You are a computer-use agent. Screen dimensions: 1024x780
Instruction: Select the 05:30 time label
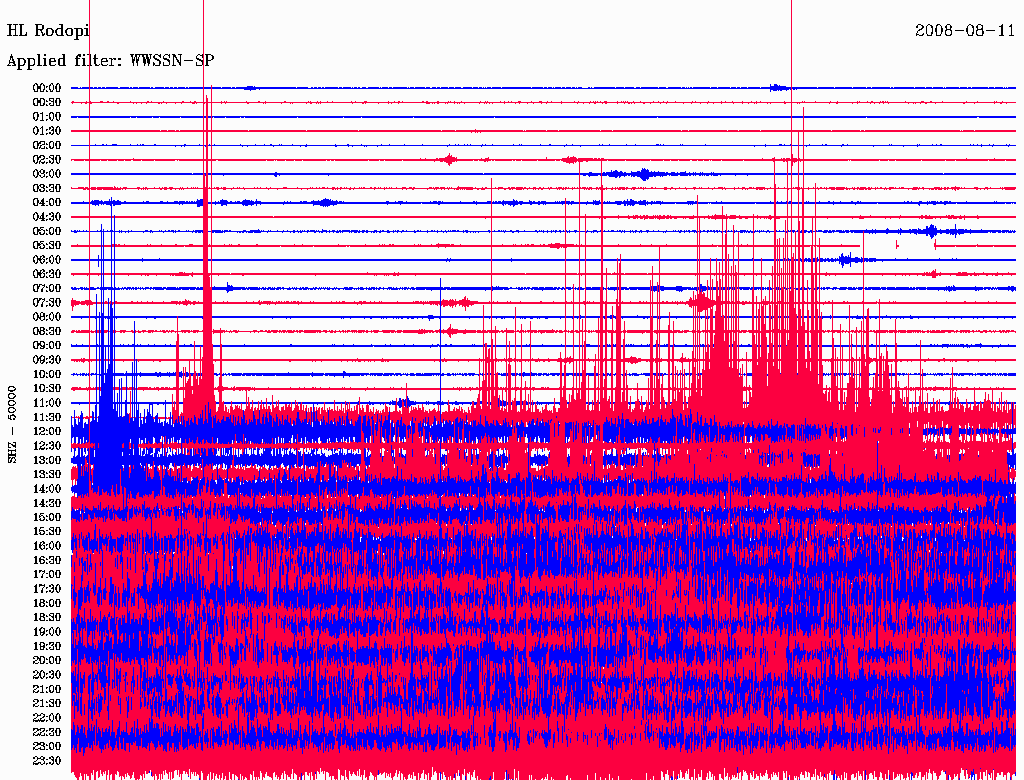[x=47, y=246]
